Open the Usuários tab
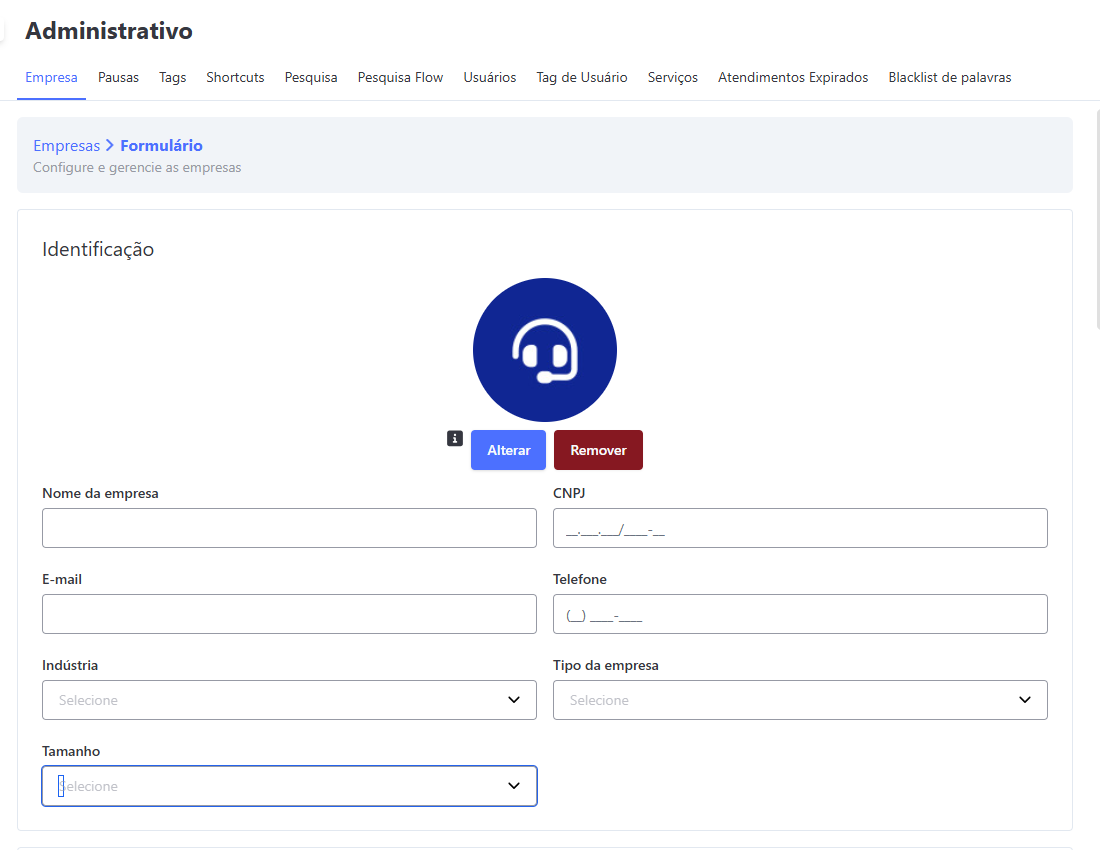The image size is (1100, 850). (490, 77)
